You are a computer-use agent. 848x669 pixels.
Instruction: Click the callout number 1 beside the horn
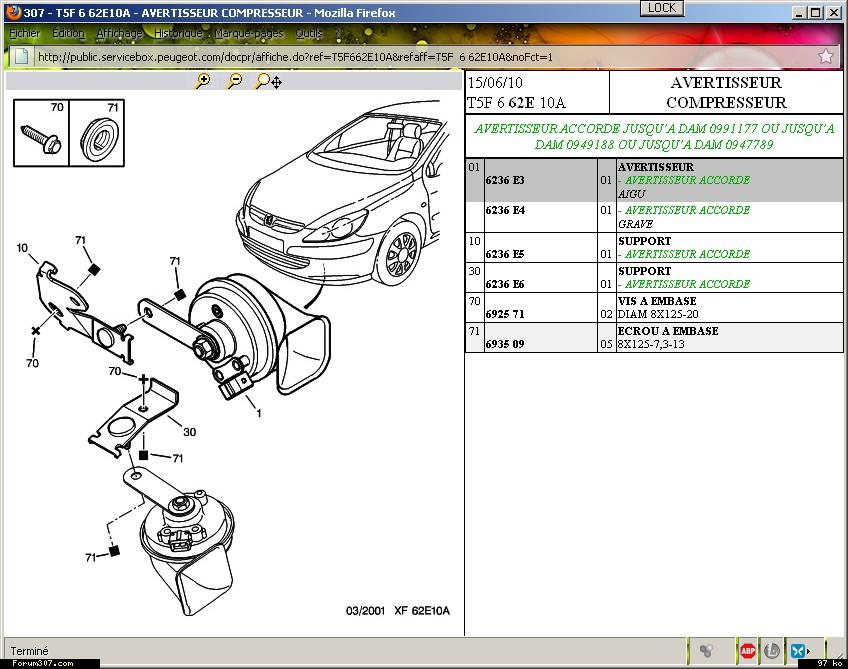259,413
